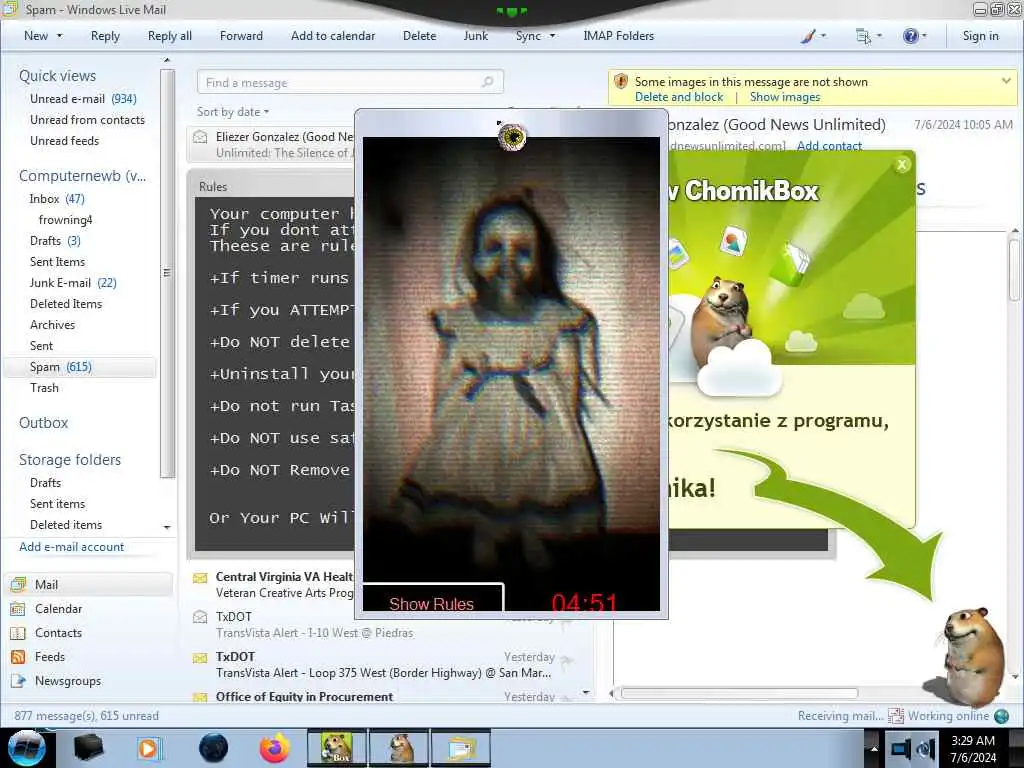Expand the help icon dropdown arrow
This screenshot has width=1024, height=768.
click(924, 36)
